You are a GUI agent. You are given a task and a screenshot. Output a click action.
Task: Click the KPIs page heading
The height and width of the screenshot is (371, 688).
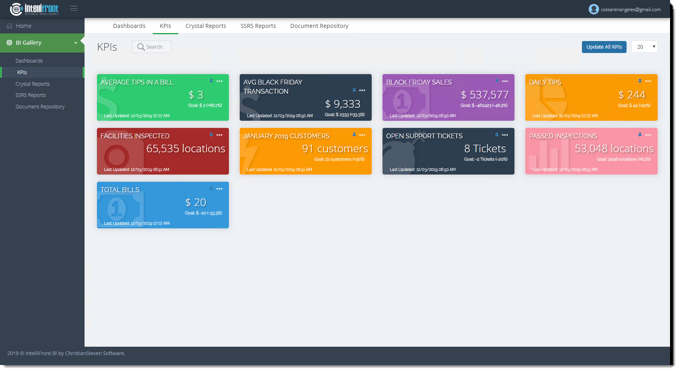click(x=107, y=47)
